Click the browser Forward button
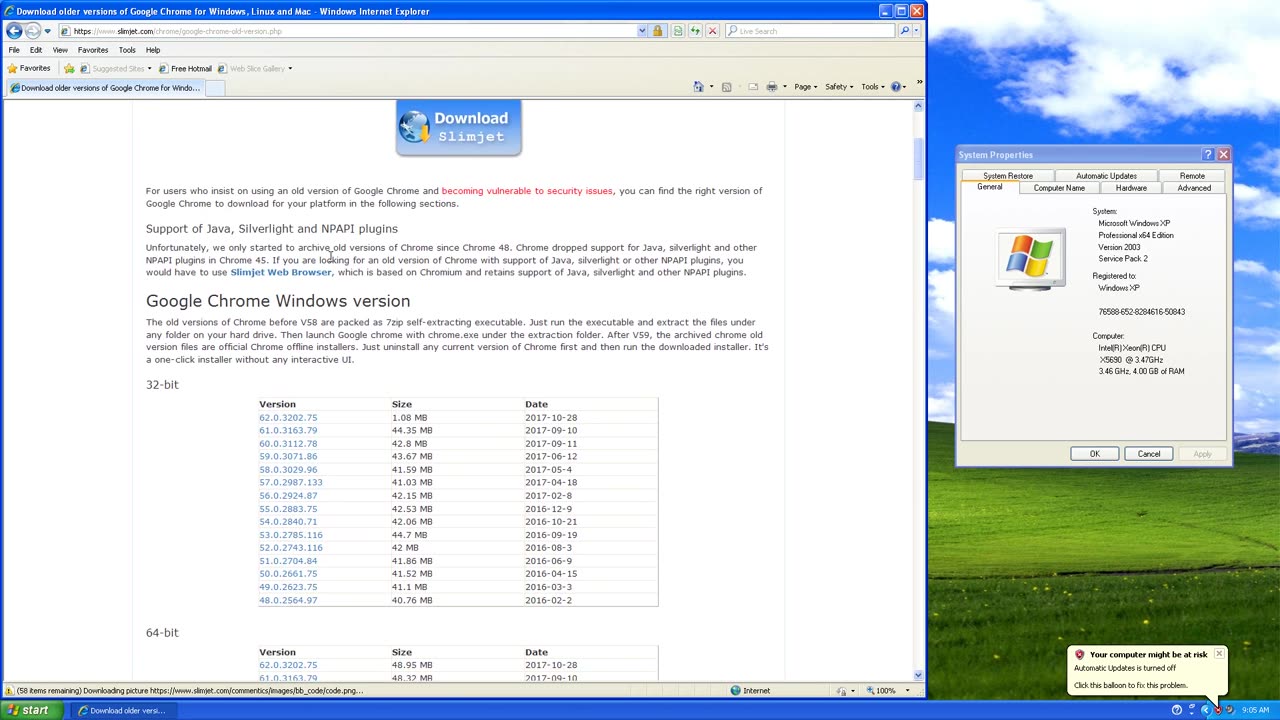Viewport: 1280px width, 720px height. coord(33,31)
